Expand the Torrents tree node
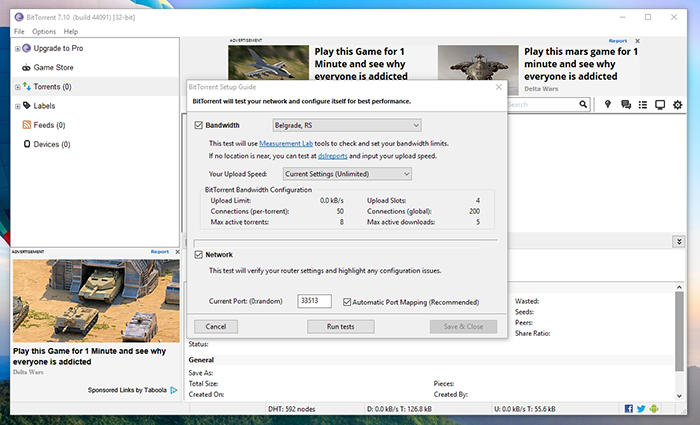 tap(17, 87)
